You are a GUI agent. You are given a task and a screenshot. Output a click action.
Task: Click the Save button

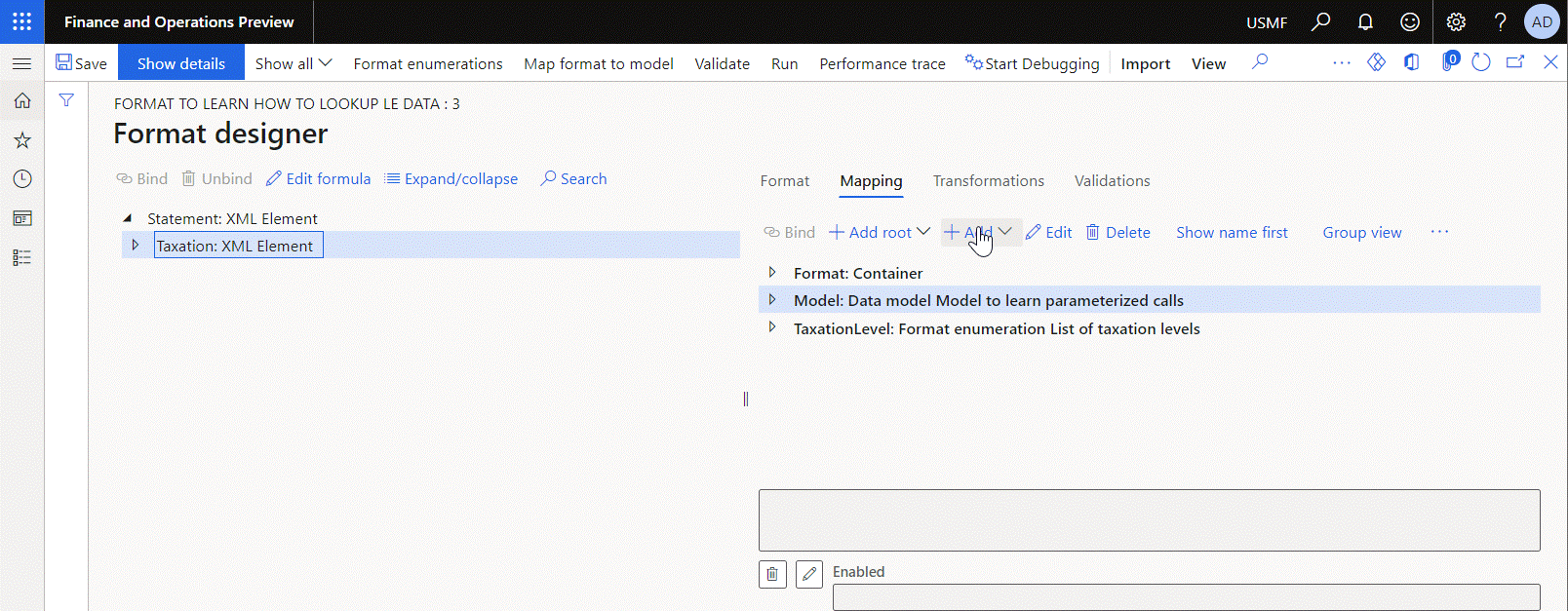coord(82,63)
